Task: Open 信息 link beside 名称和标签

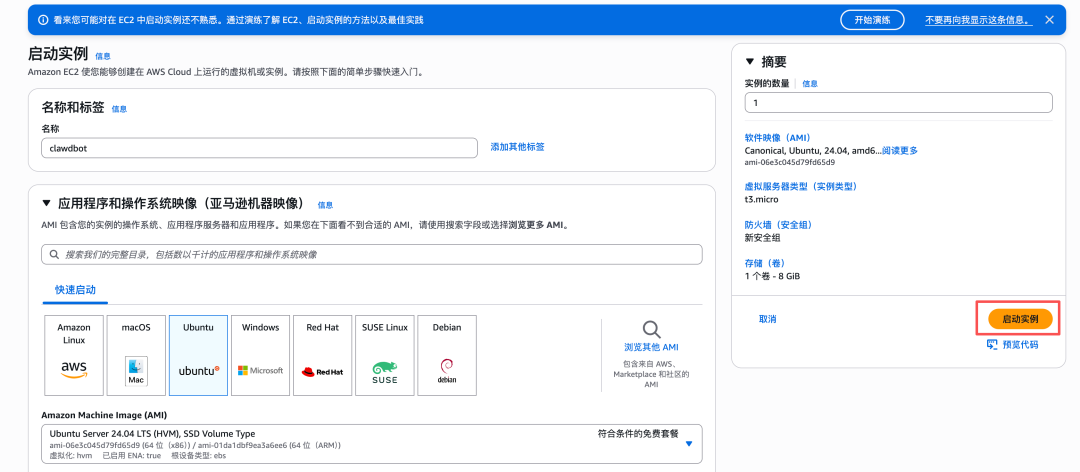Action: tap(119, 109)
